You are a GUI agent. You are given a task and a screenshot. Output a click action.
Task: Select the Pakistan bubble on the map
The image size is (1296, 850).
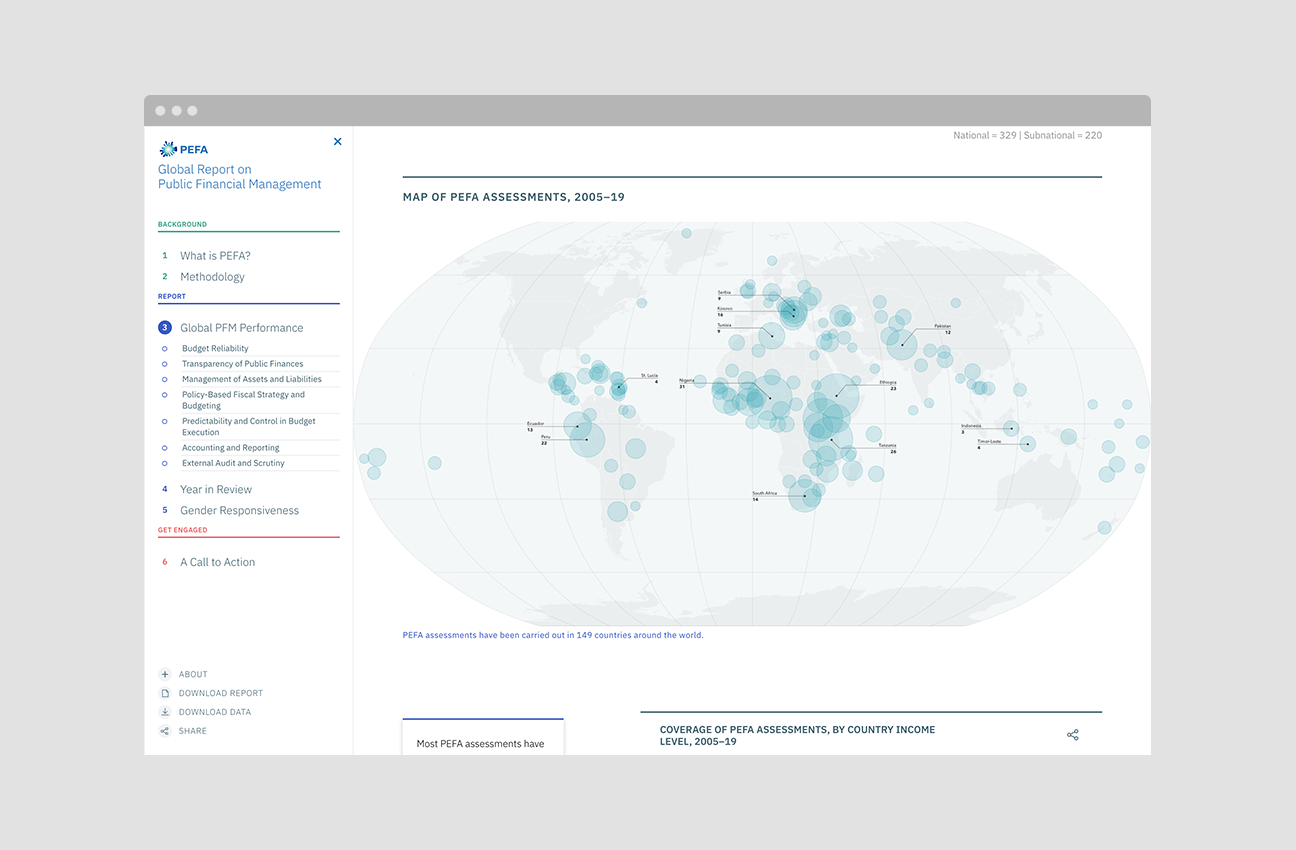tap(901, 344)
